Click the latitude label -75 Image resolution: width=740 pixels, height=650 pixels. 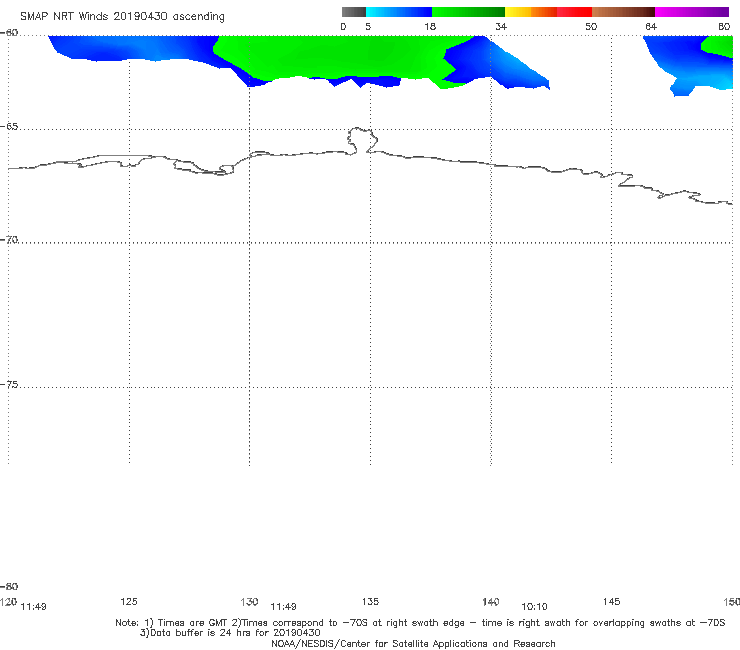pyautogui.click(x=9, y=384)
